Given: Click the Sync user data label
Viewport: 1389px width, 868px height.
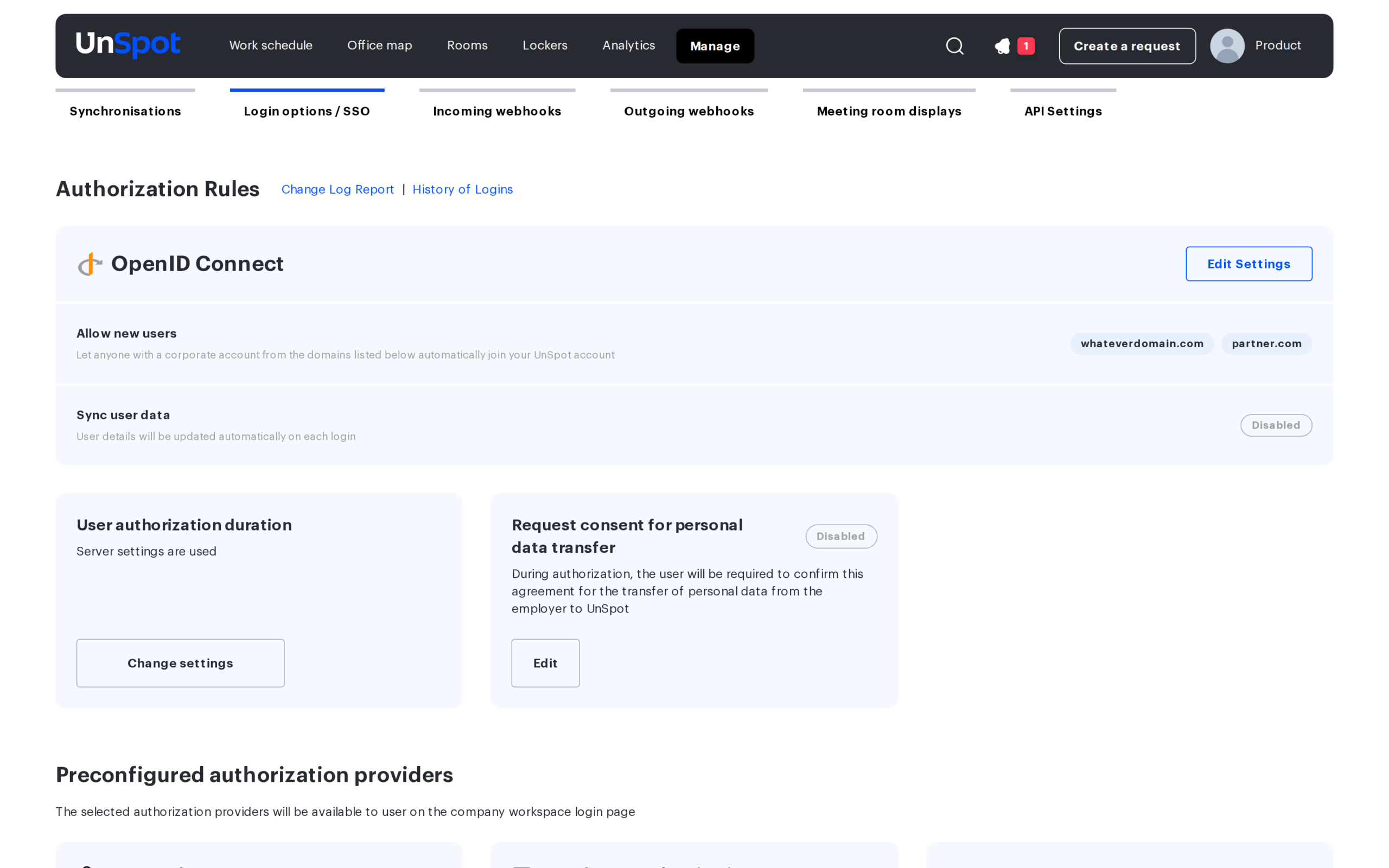Looking at the screenshot, I should coord(123,415).
